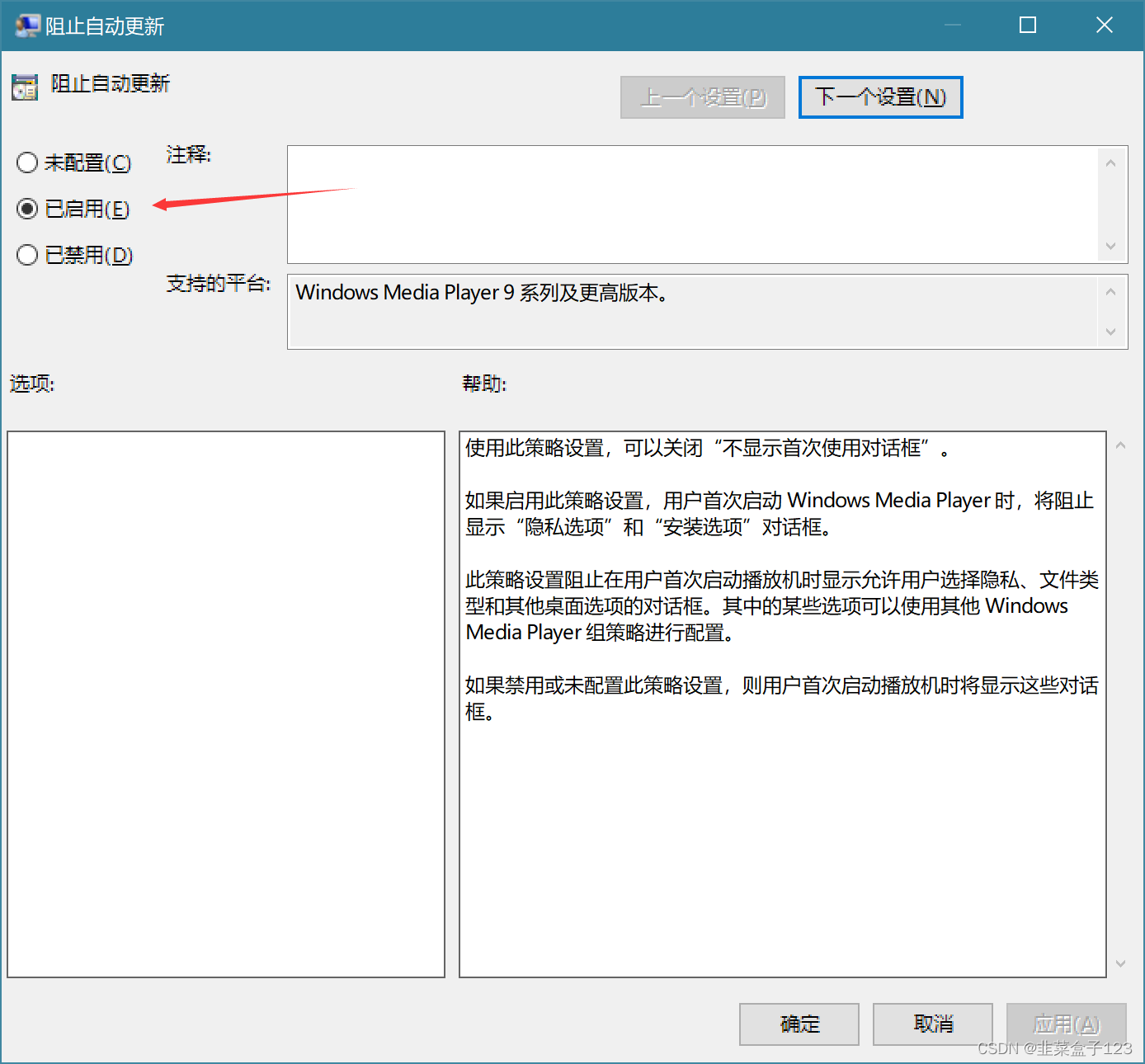Click the up arrow of 支持的平台 scrollbar

click(1110, 292)
